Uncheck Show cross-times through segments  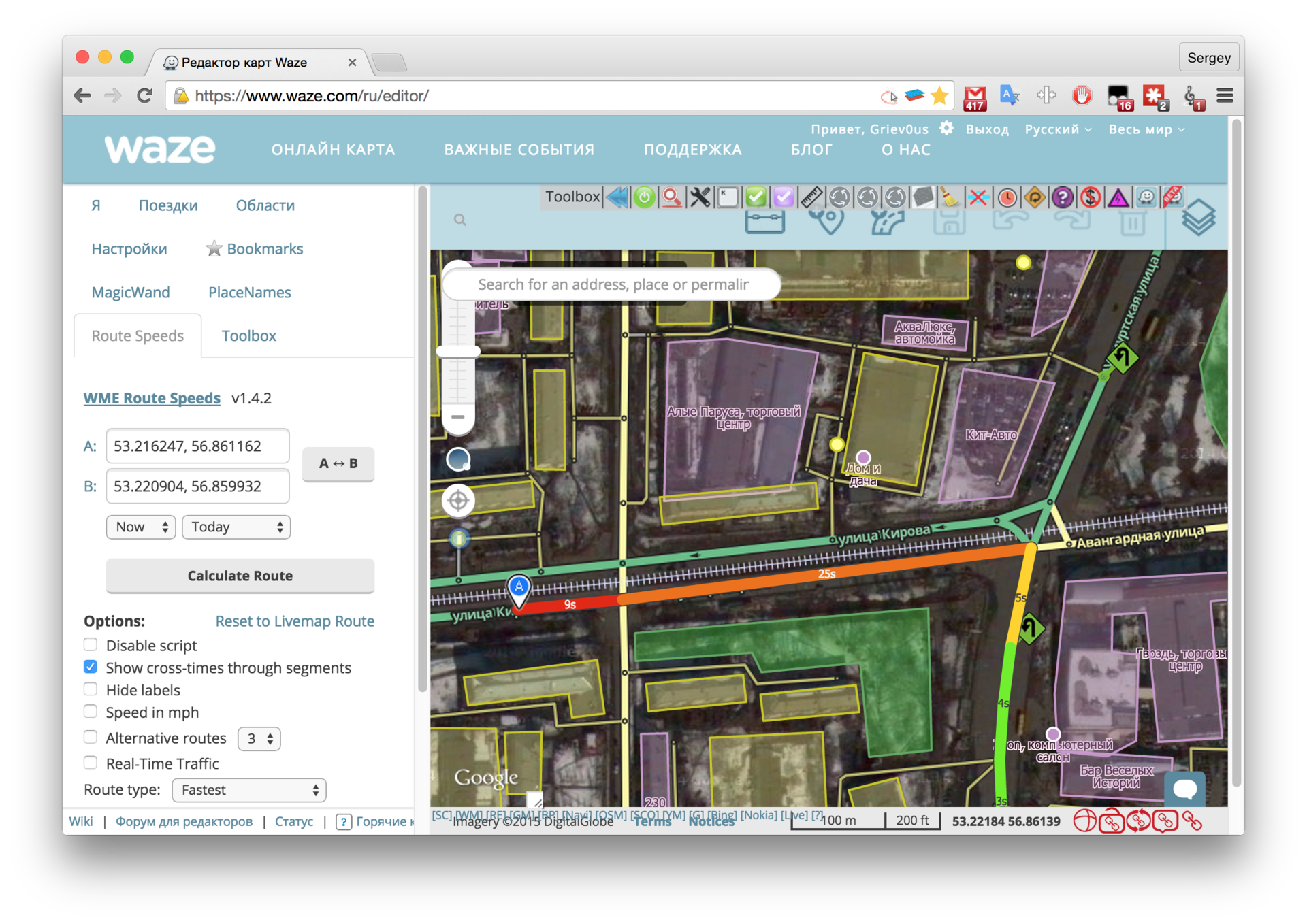click(91, 667)
